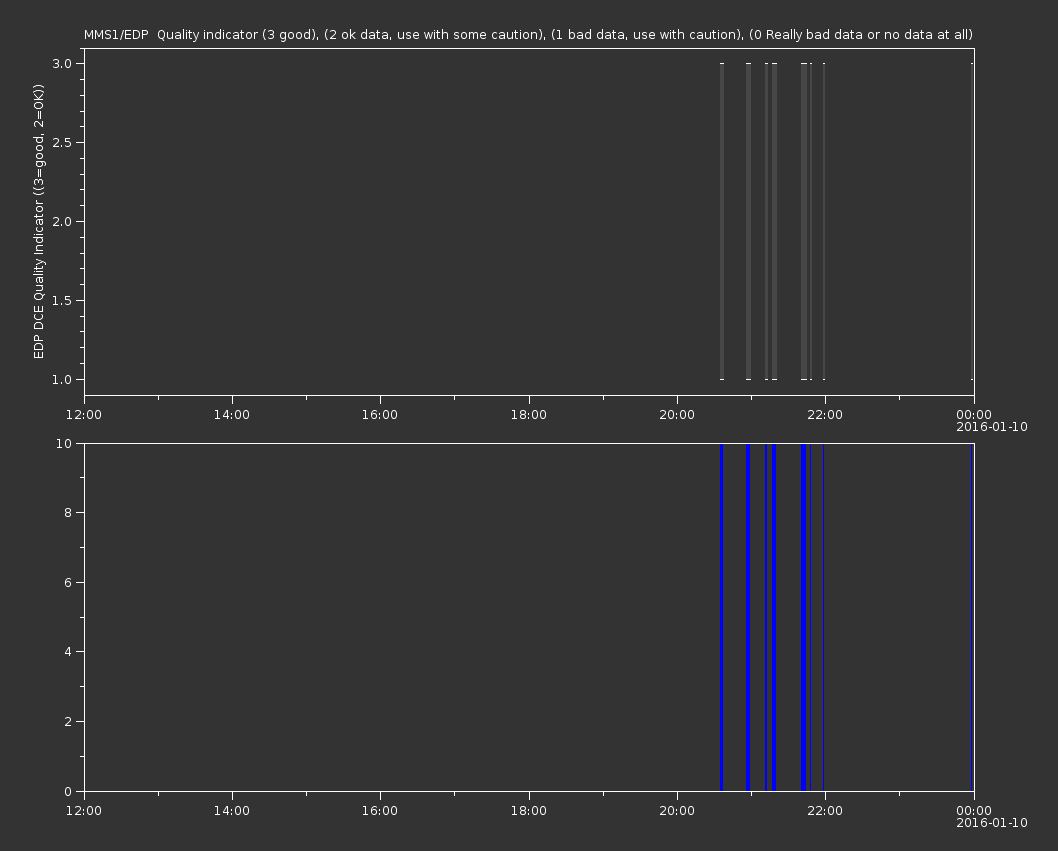This screenshot has width=1058, height=851.
Task: Click the 2.5 tick label on upper plot
Action: coord(62,142)
